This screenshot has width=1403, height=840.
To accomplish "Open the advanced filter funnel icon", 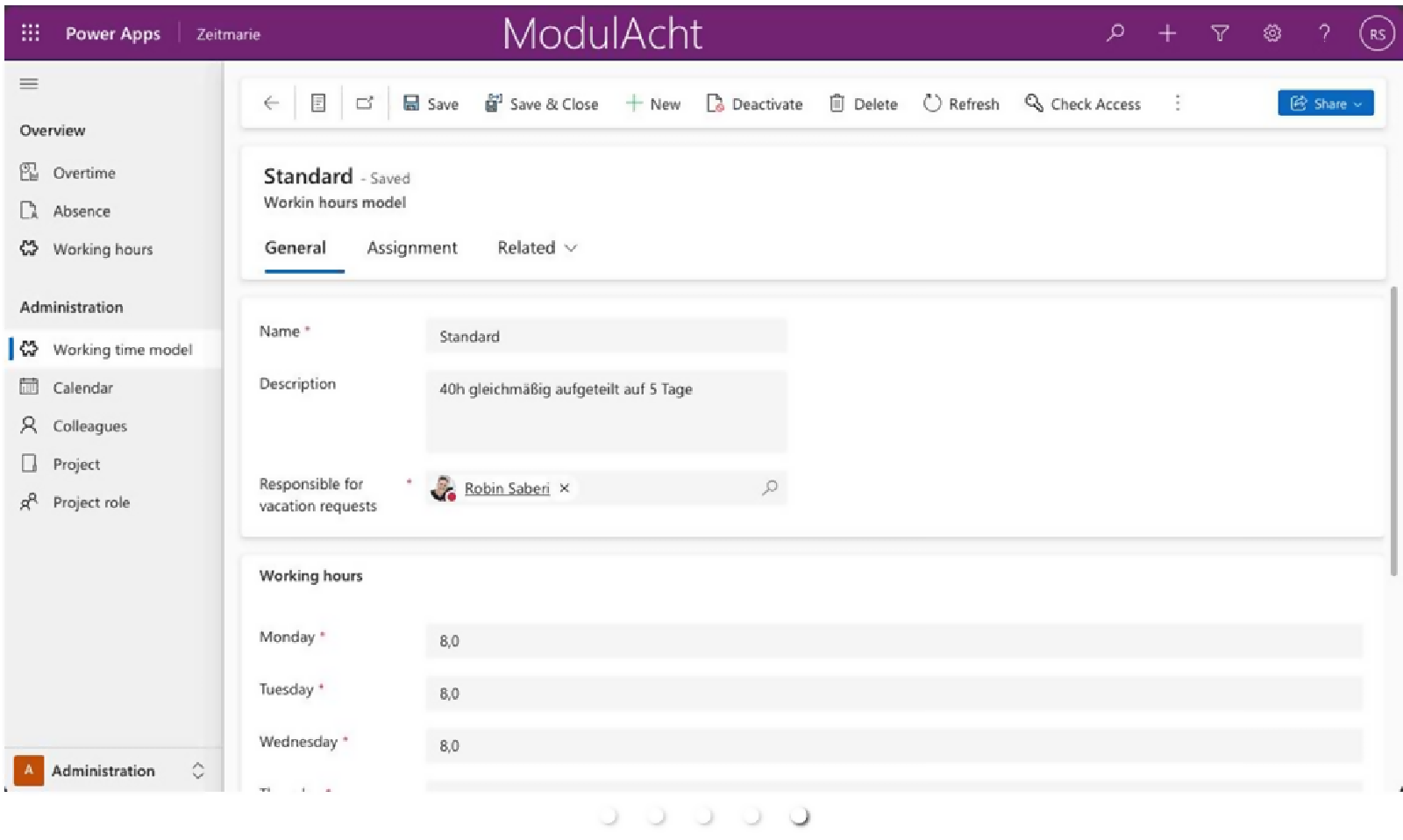I will click(x=1219, y=33).
